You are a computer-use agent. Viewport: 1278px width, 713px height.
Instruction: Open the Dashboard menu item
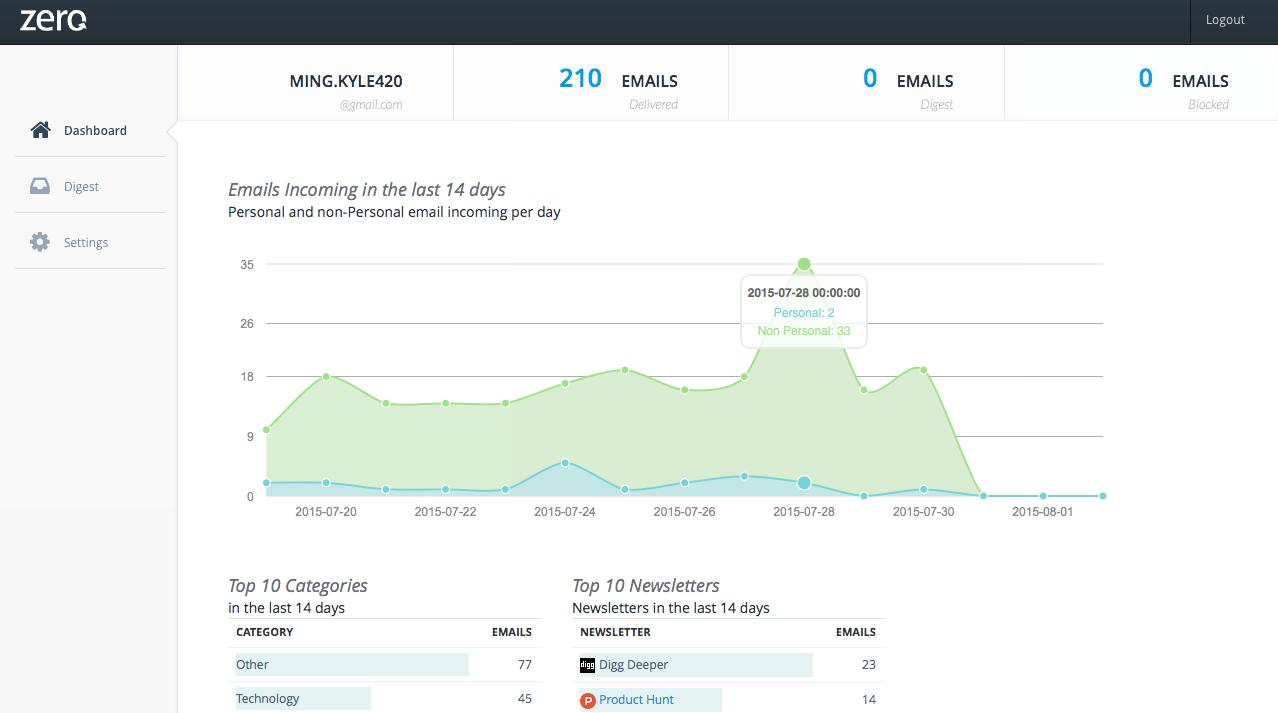(x=95, y=131)
